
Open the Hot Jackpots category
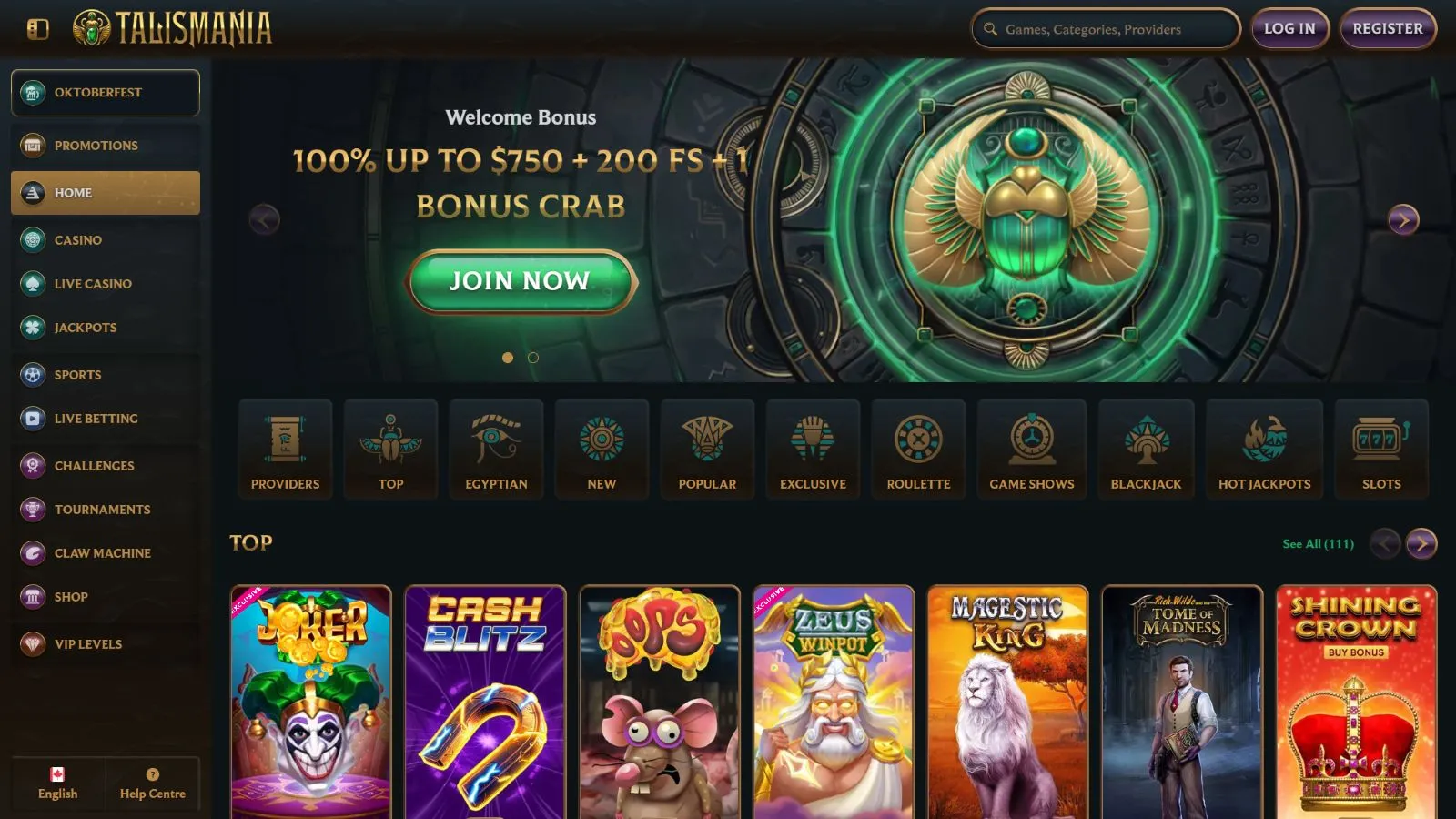click(x=1264, y=449)
